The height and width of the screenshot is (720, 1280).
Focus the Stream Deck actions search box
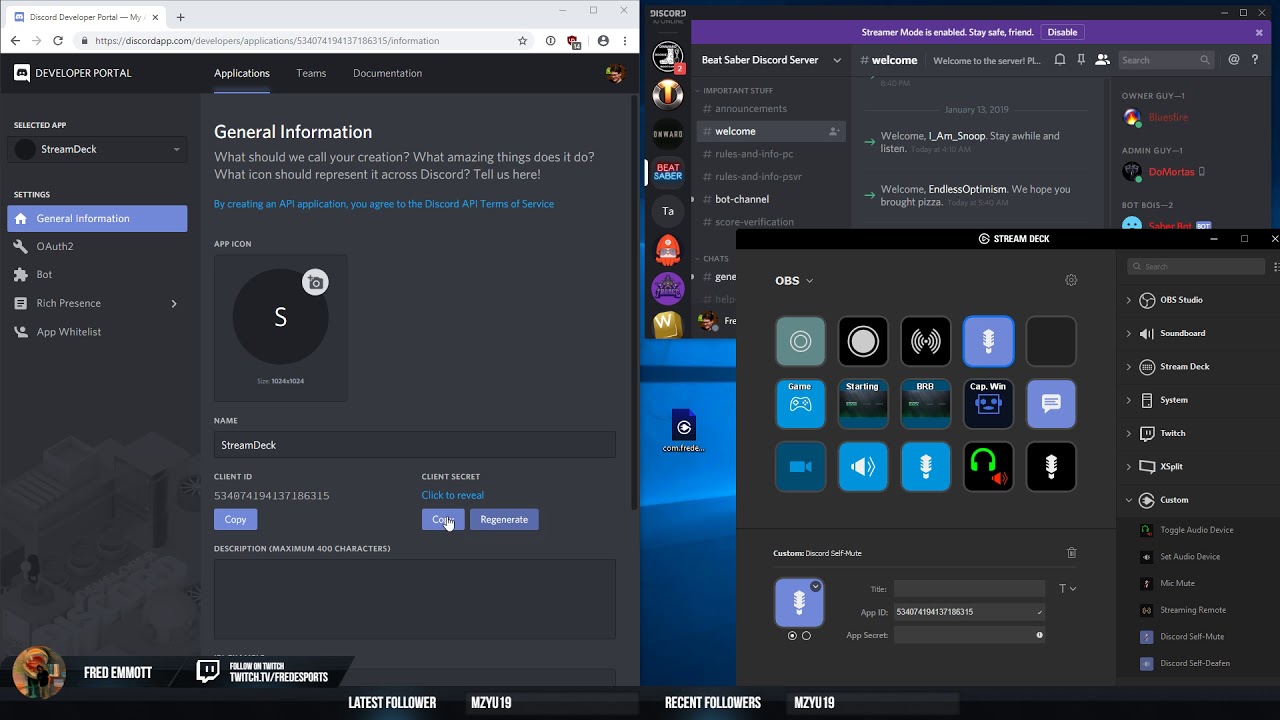(x=1196, y=267)
